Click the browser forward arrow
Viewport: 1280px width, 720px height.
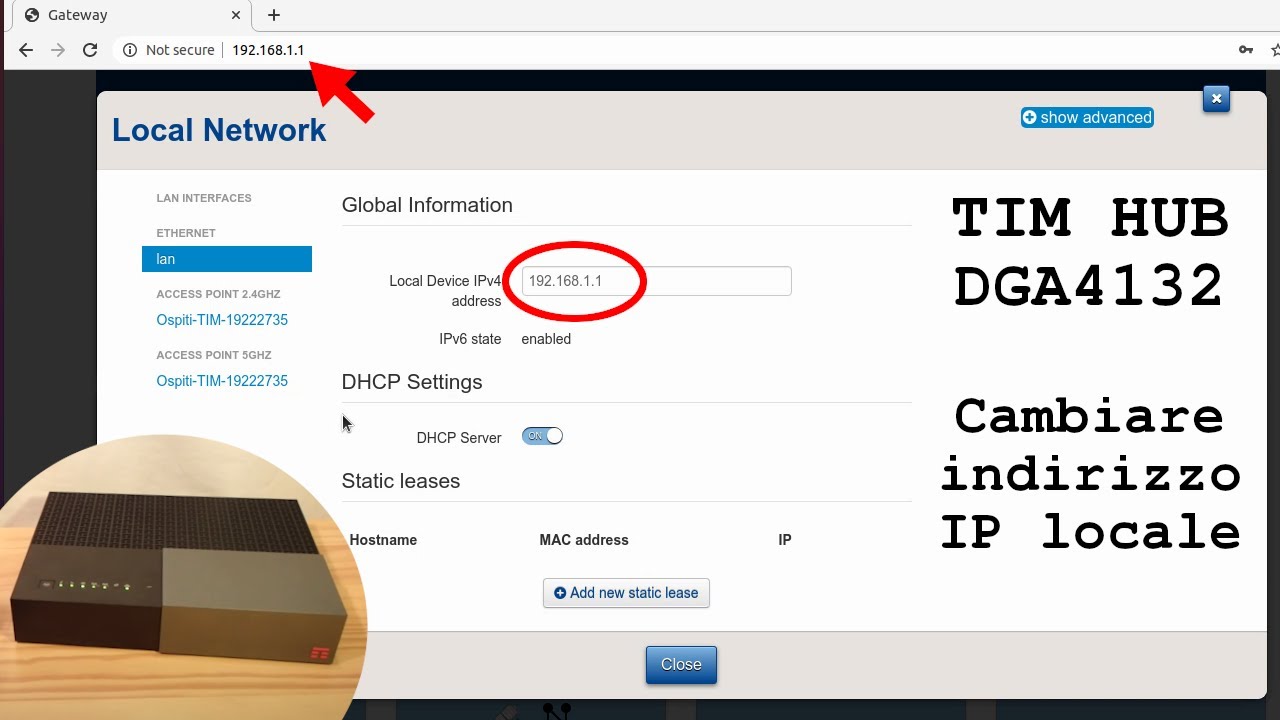click(x=58, y=50)
